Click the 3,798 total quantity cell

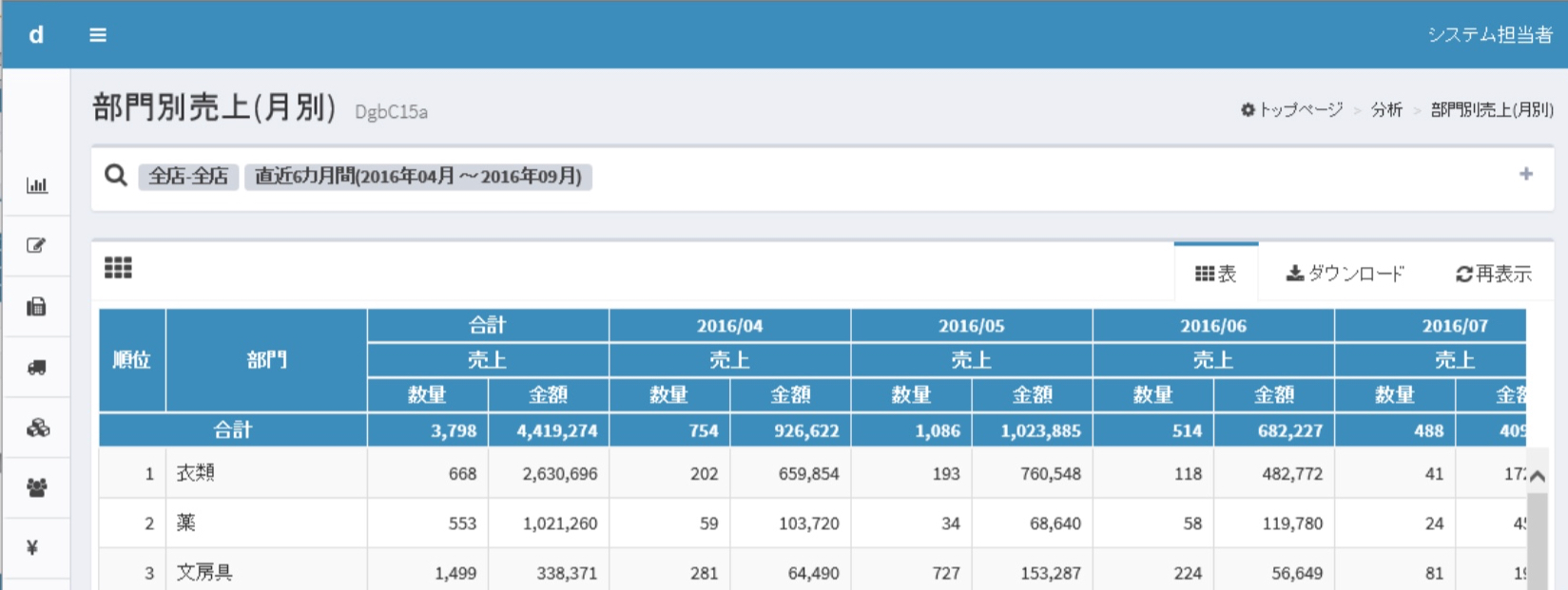click(428, 430)
